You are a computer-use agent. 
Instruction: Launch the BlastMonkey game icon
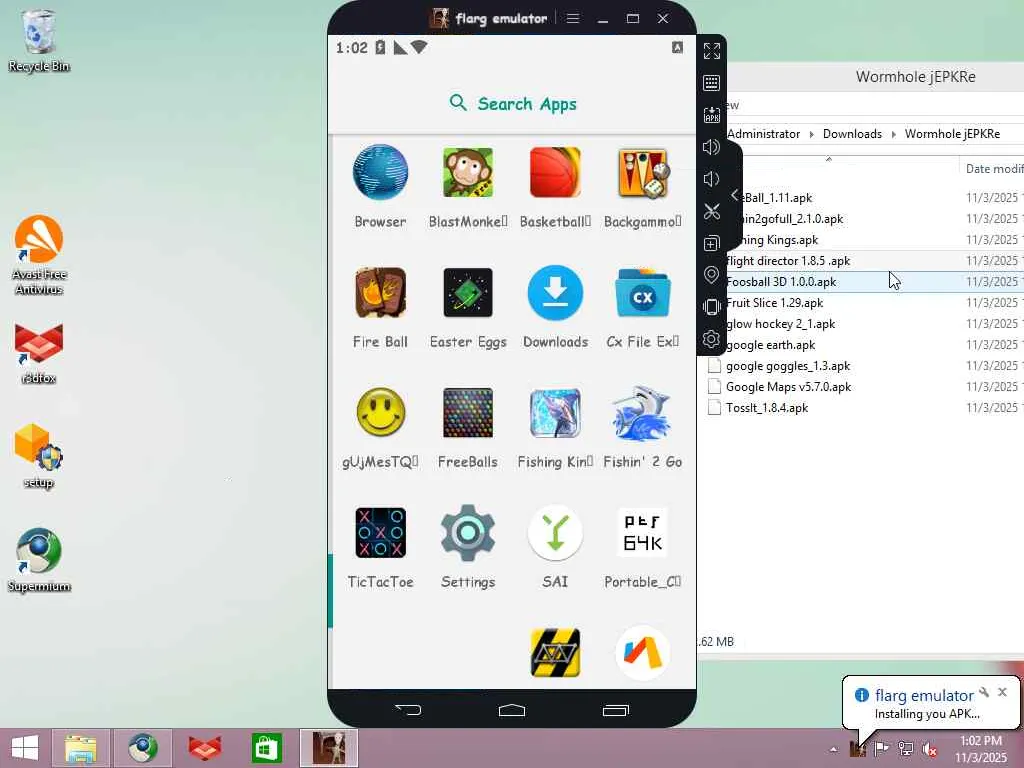click(x=468, y=172)
